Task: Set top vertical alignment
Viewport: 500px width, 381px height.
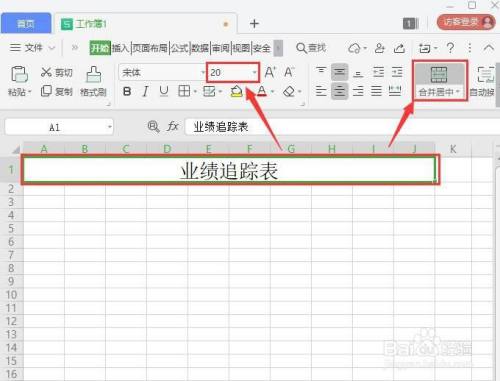Action: 321,71
